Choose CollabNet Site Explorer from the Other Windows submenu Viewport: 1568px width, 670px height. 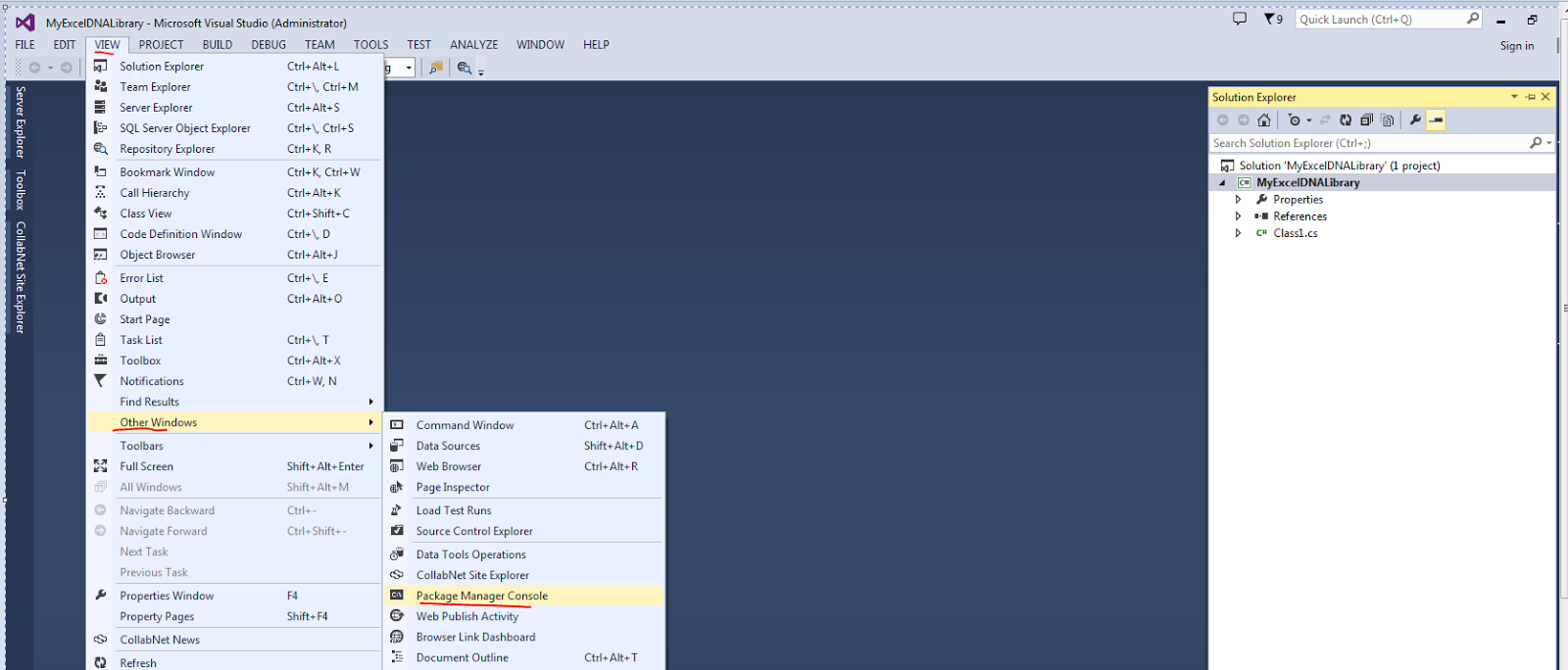524,575
